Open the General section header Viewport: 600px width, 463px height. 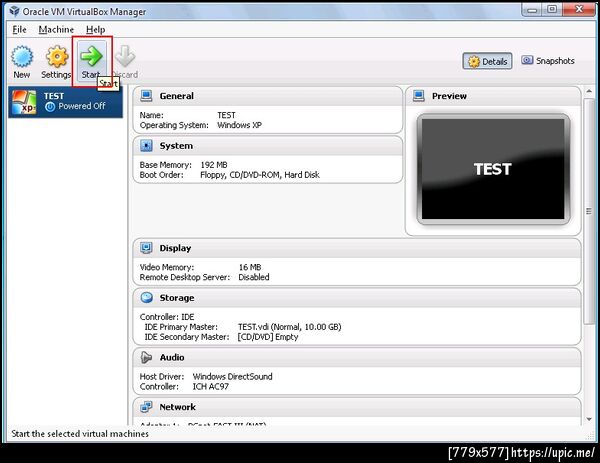pos(268,96)
